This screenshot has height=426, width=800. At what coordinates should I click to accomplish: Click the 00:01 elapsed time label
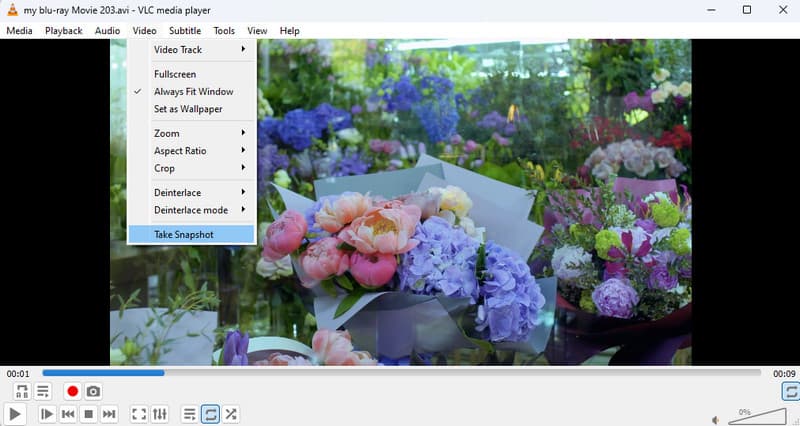coord(18,373)
